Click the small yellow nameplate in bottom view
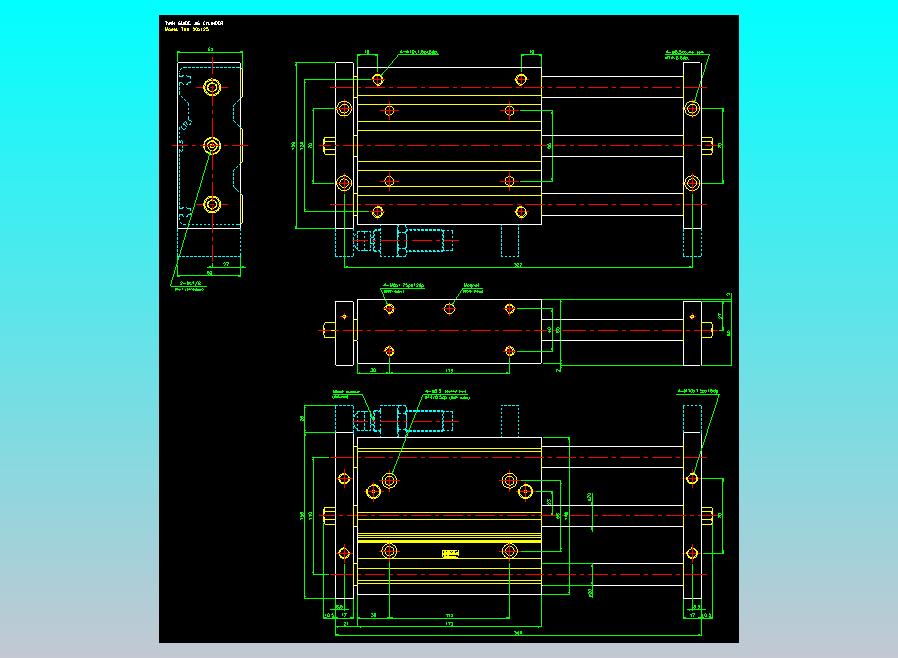Image resolution: width=898 pixels, height=658 pixels. [450, 553]
